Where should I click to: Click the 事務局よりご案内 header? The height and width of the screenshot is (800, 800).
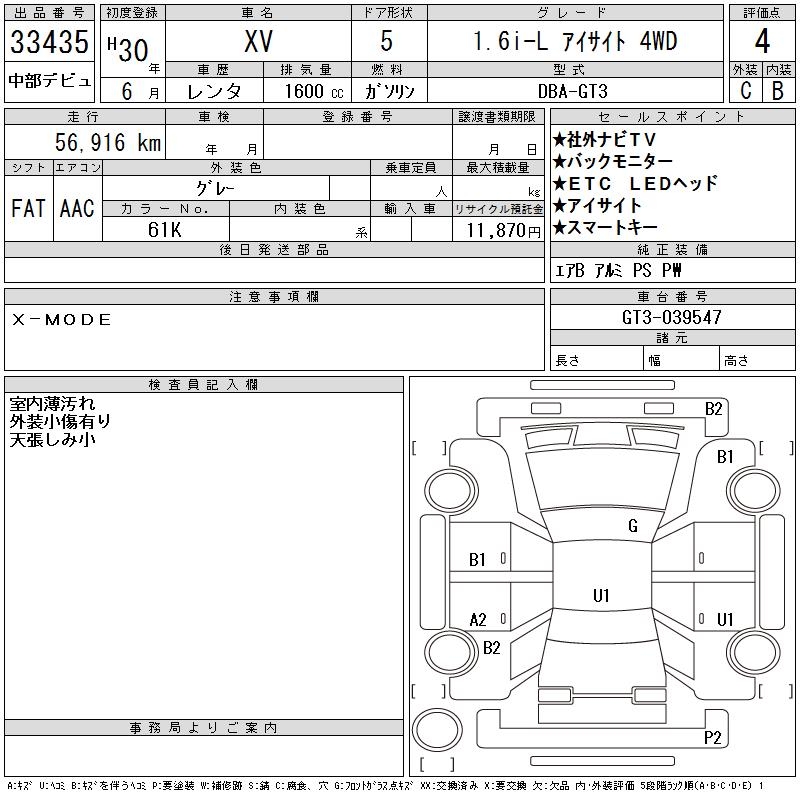click(204, 728)
